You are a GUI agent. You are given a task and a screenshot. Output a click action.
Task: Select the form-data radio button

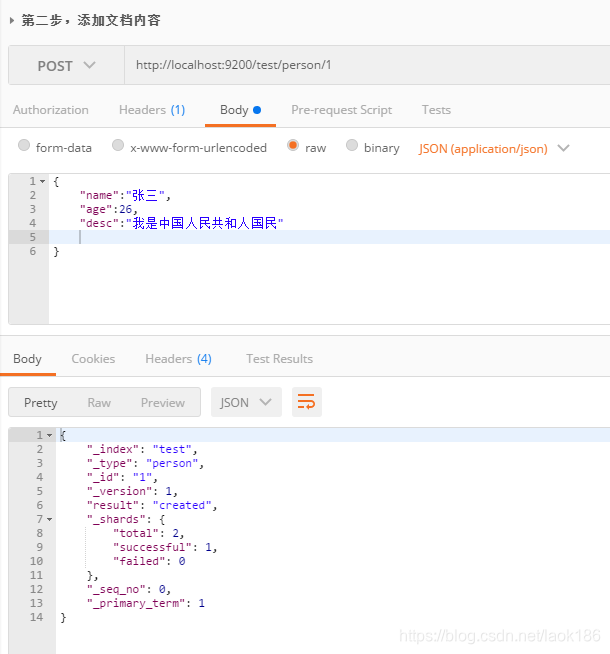24,145
